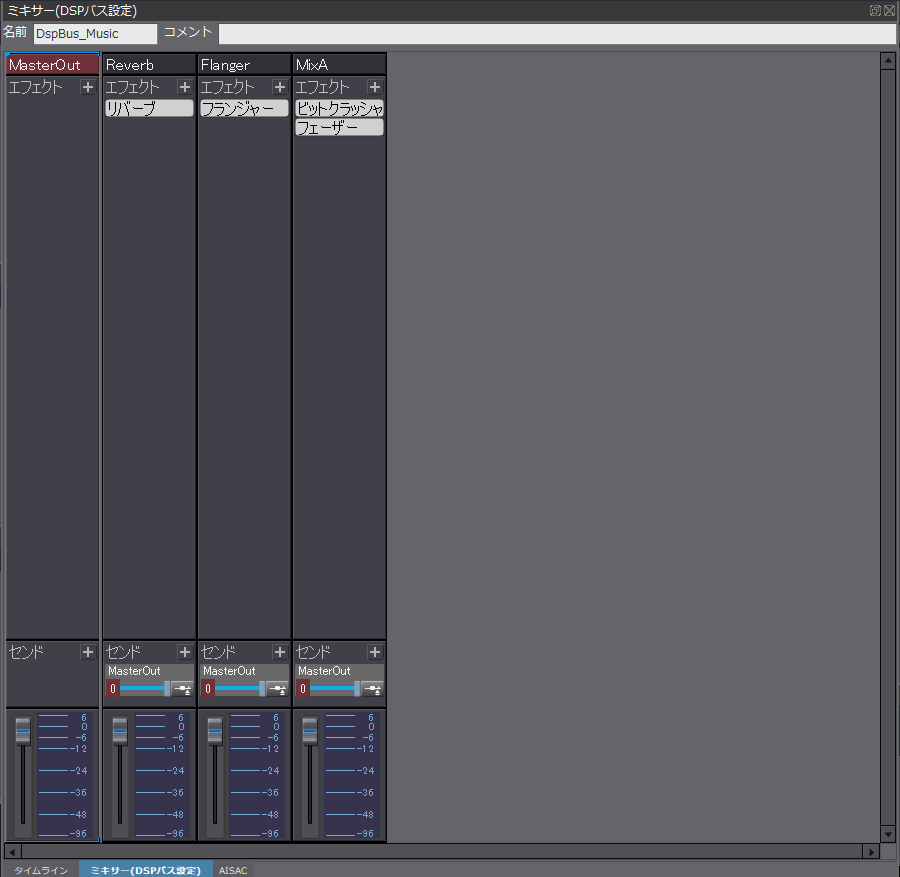900x877 pixels.
Task: Add send to Reverb bus
Action: tap(185, 652)
